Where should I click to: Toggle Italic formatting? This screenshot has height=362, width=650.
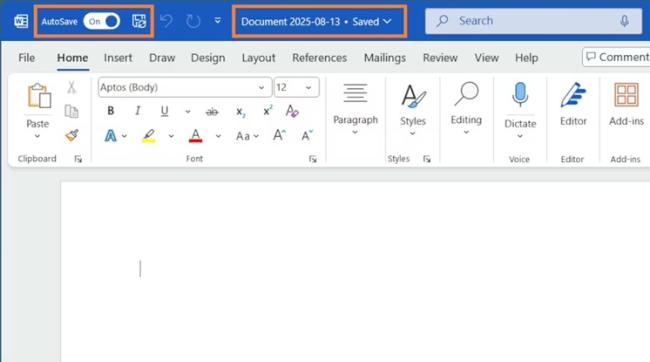(138, 111)
